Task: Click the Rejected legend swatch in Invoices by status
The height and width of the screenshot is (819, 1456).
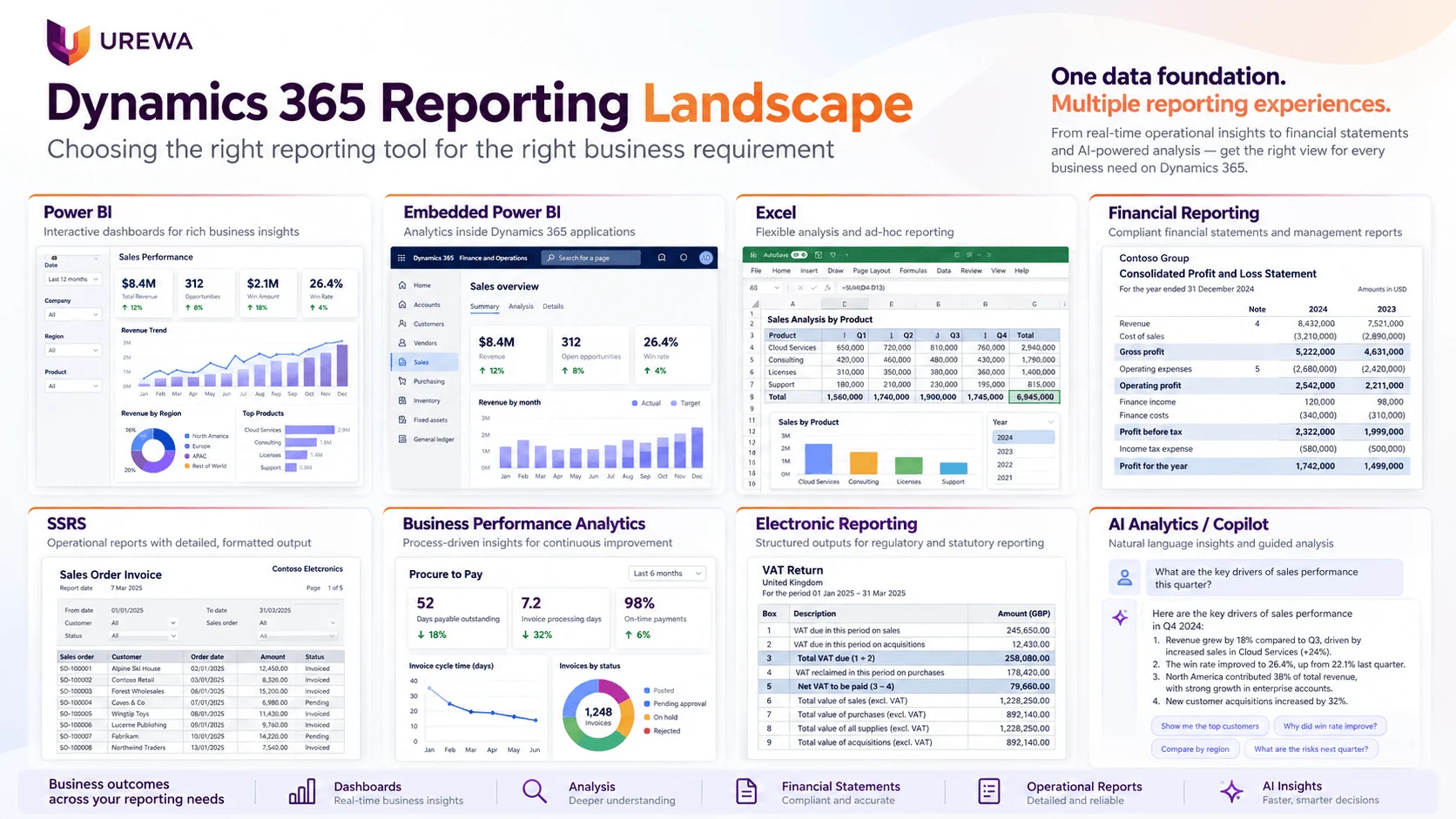Action: 647,731
